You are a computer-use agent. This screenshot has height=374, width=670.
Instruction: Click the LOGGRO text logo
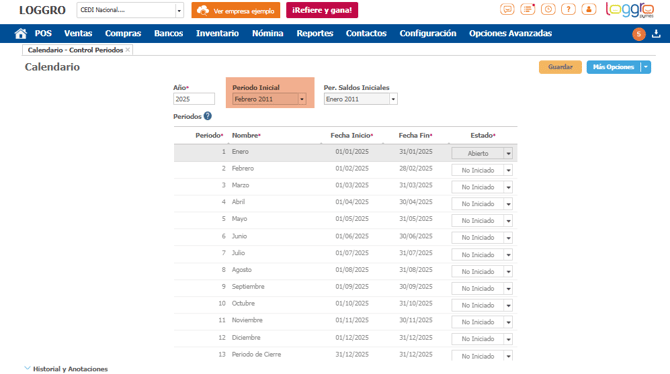pyautogui.click(x=42, y=10)
